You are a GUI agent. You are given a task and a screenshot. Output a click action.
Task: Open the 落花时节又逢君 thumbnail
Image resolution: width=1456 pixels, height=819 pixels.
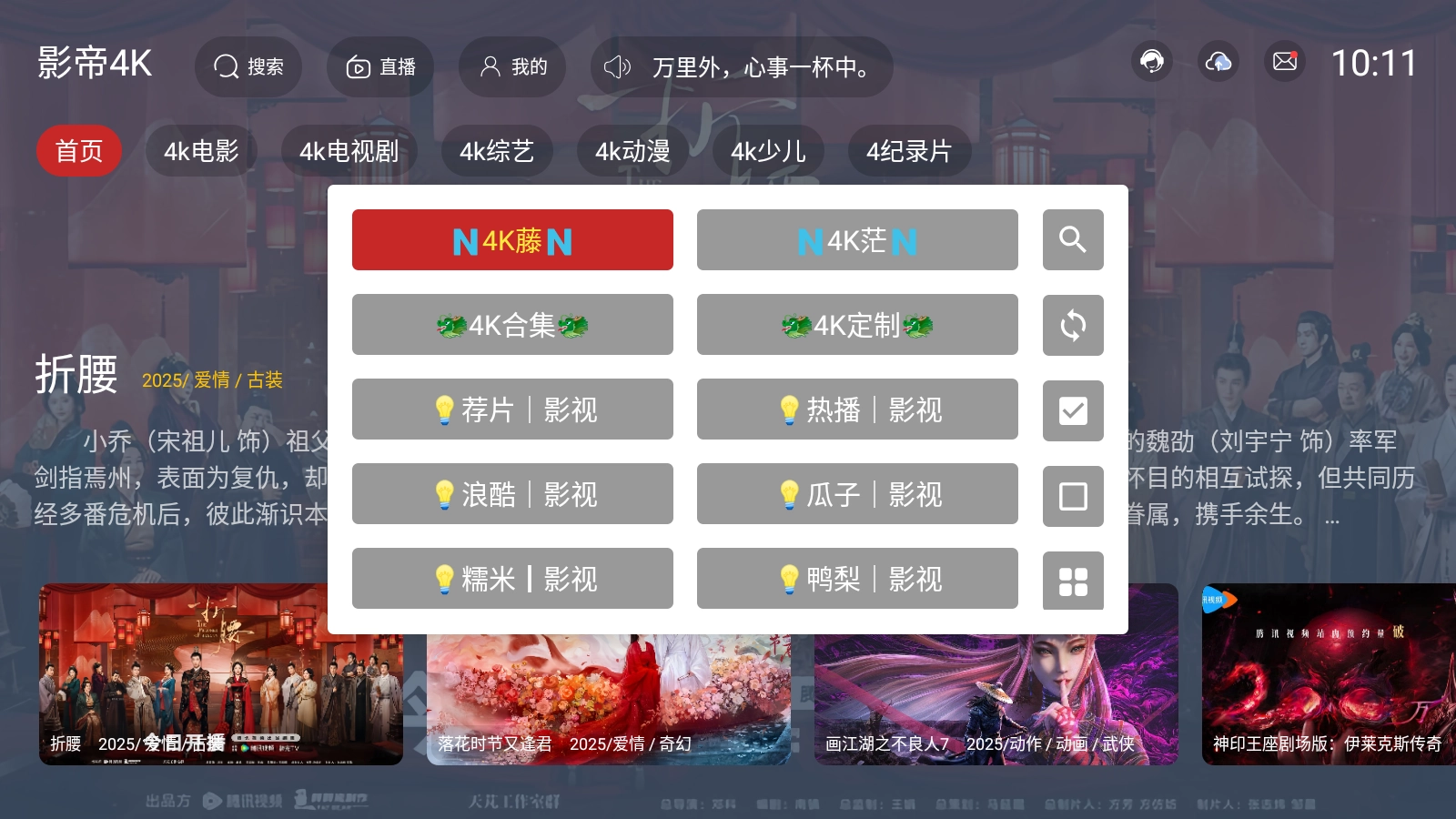tap(609, 700)
